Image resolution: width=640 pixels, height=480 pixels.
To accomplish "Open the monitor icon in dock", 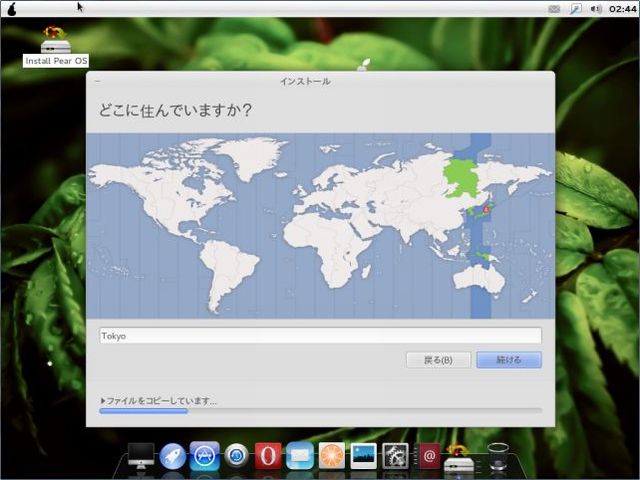I will 141,456.
